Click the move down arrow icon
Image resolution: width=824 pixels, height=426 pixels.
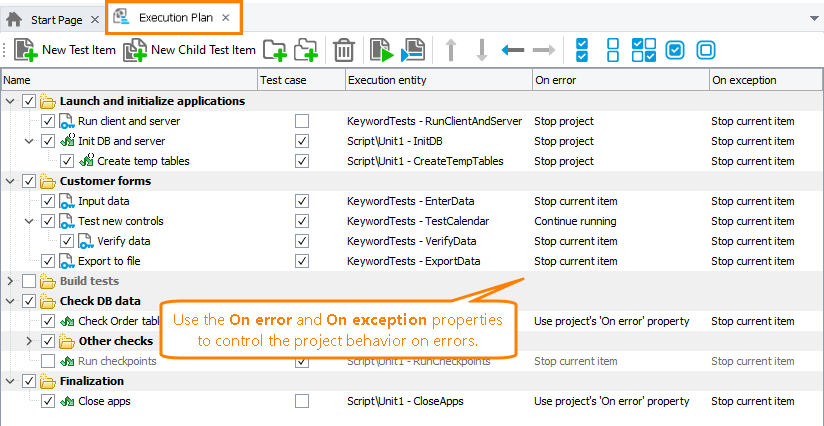click(481, 50)
